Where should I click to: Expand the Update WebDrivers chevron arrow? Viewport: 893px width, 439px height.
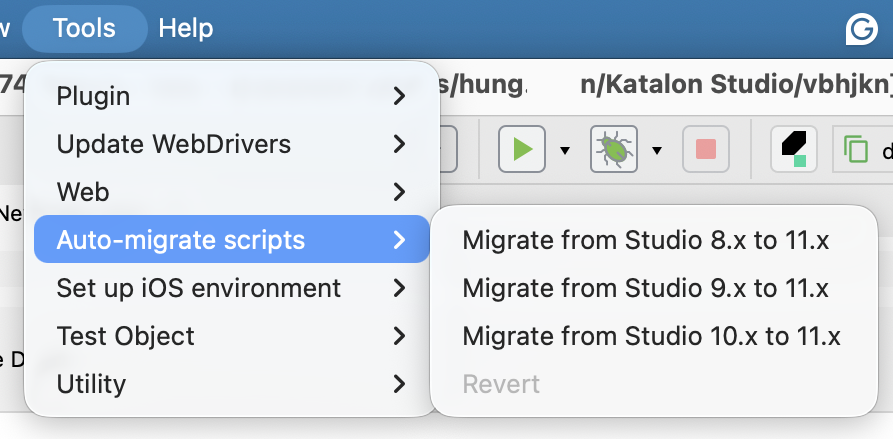click(400, 144)
